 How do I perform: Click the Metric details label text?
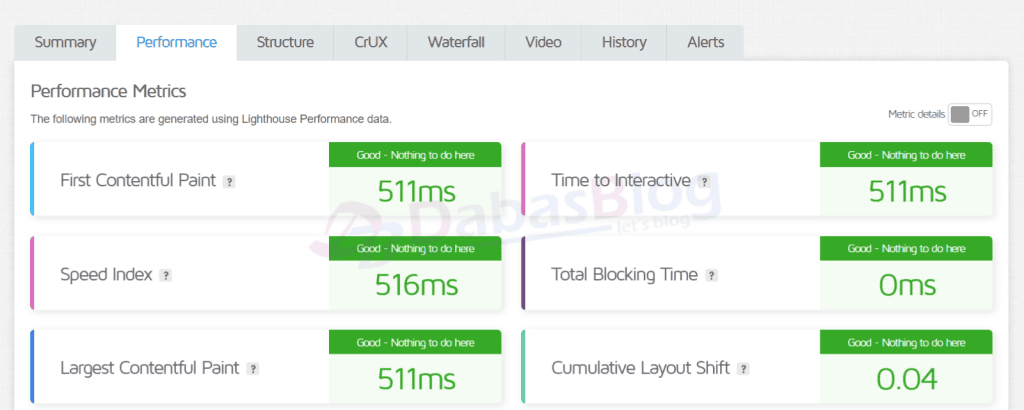tap(916, 114)
